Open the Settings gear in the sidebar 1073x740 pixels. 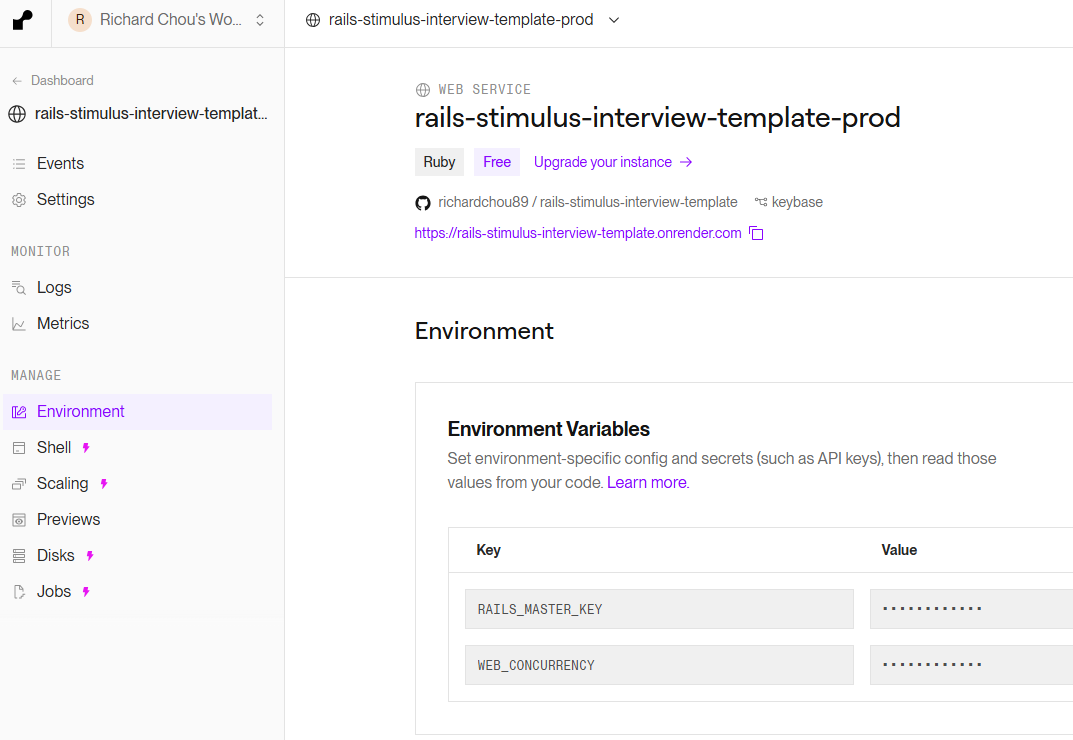(17, 199)
